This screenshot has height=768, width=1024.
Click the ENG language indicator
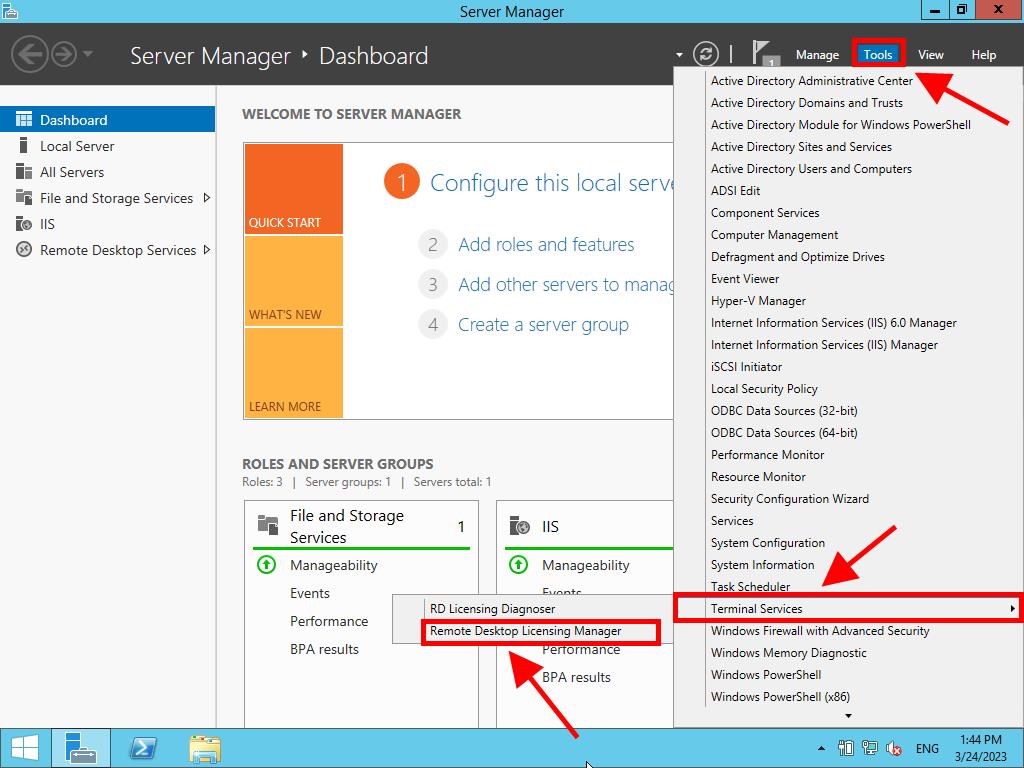click(x=927, y=748)
